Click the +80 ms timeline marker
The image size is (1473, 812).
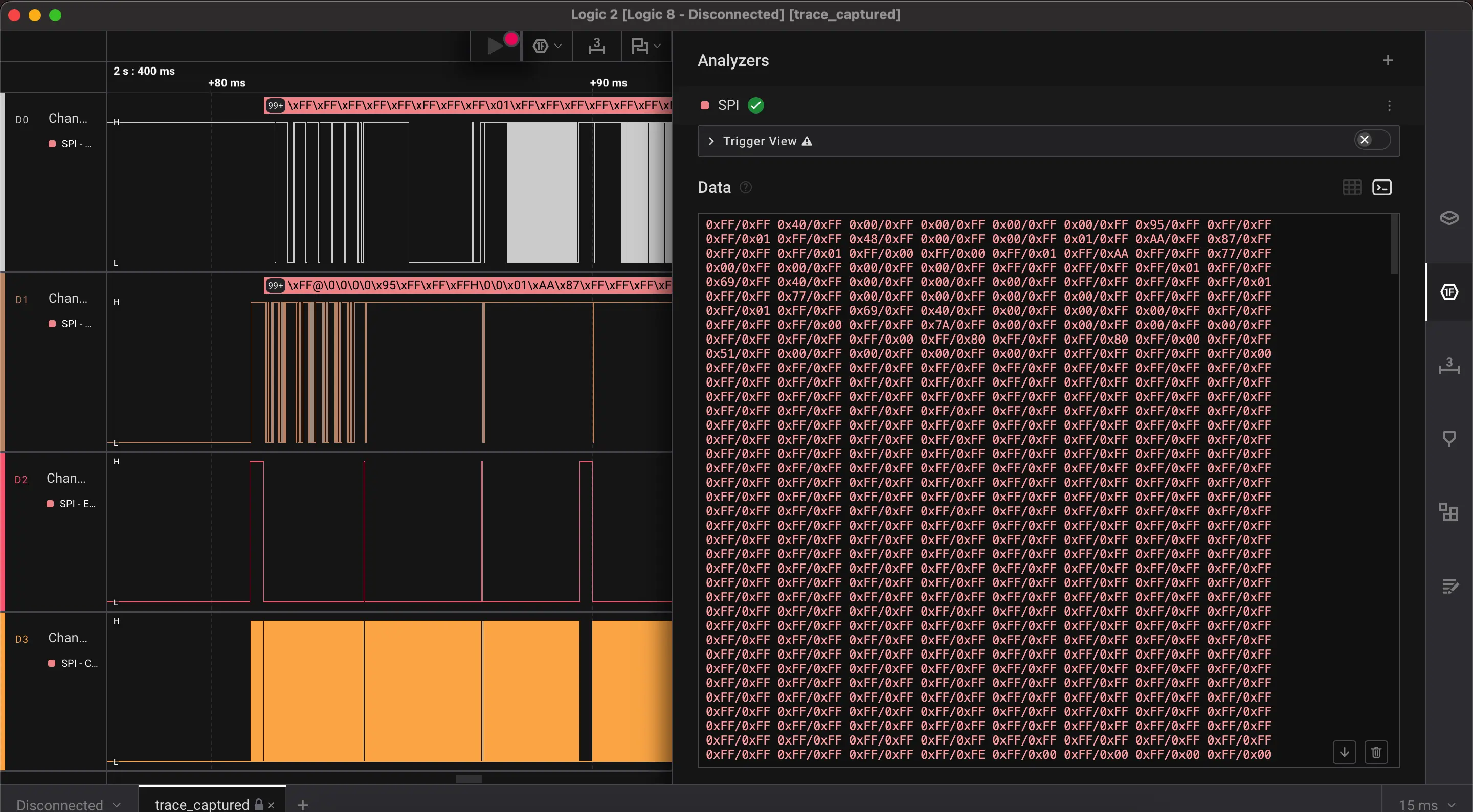(227, 83)
